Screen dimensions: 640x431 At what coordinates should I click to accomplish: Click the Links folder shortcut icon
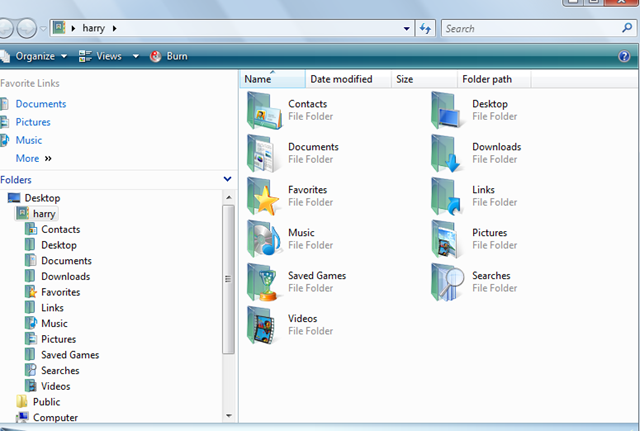coord(448,196)
